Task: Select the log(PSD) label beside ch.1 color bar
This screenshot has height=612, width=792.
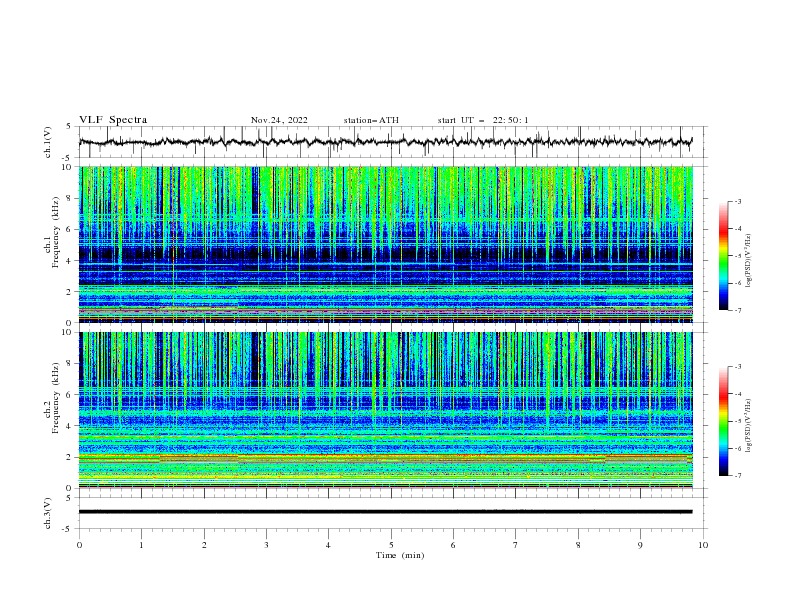Action: click(x=748, y=261)
